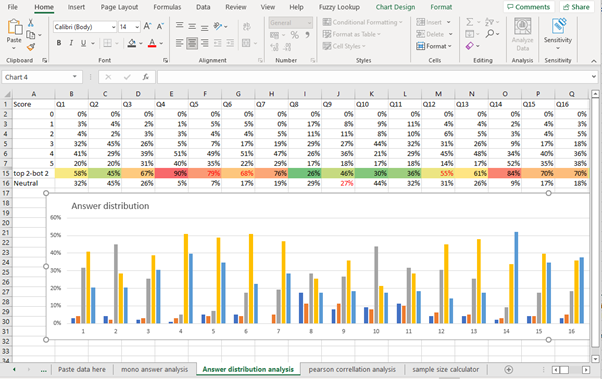Click Increase Indent icon
Image resolution: width=602 pixels, height=379 pixels.
[230, 43]
